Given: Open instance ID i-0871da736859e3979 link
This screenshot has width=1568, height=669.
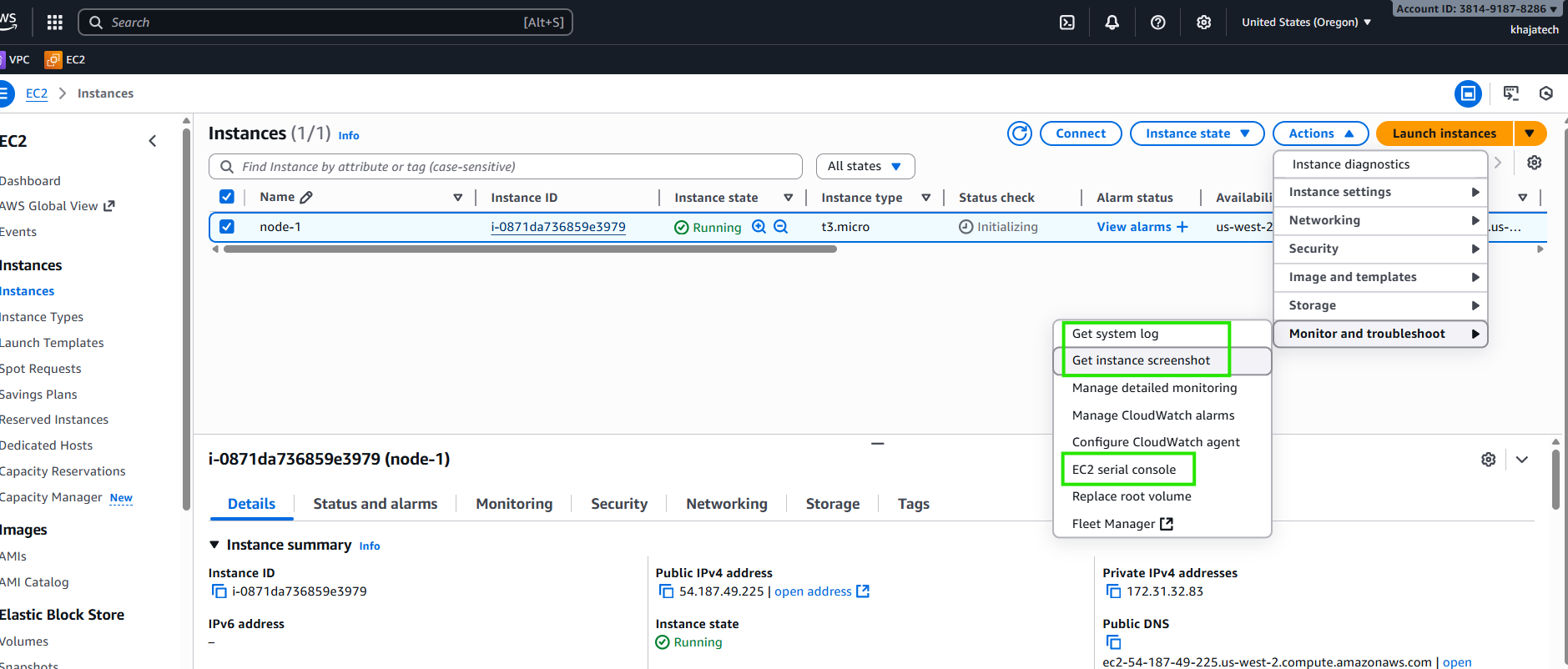Looking at the screenshot, I should (x=558, y=227).
